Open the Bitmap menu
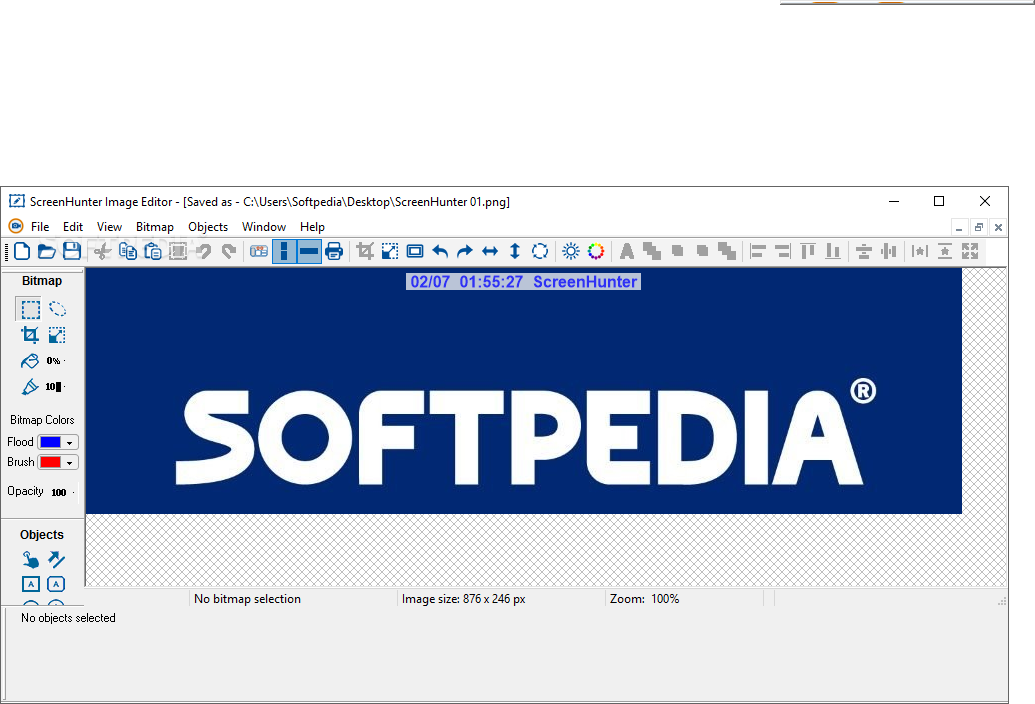 [154, 227]
